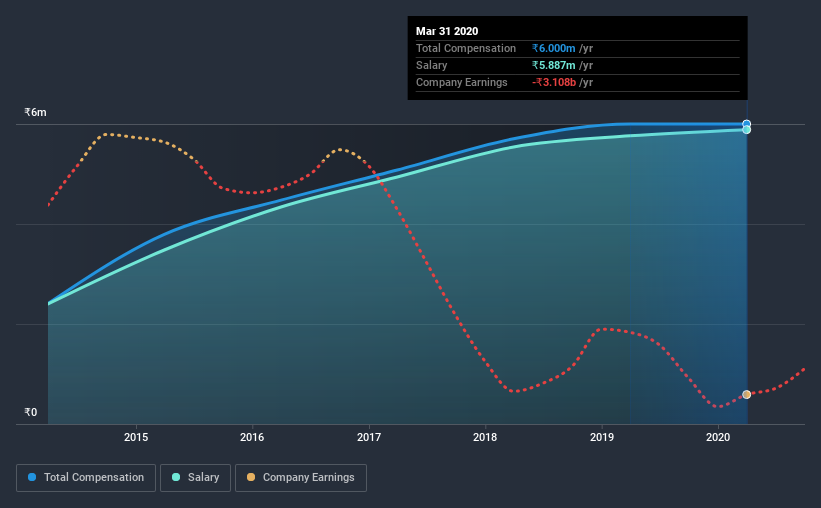Click the ₹0 y-axis label
This screenshot has width=821, height=508.
tap(31, 412)
